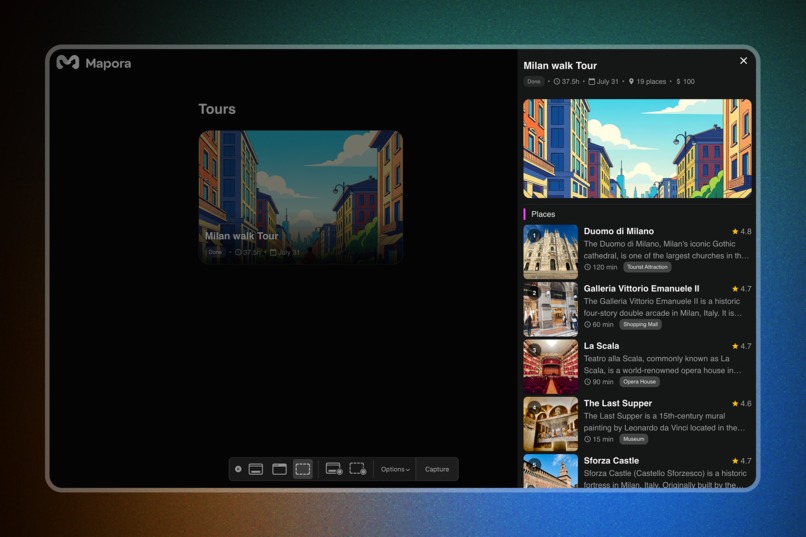This screenshot has height=537, width=806.
Task: Click the Done status badge in panel header
Action: pos(534,81)
